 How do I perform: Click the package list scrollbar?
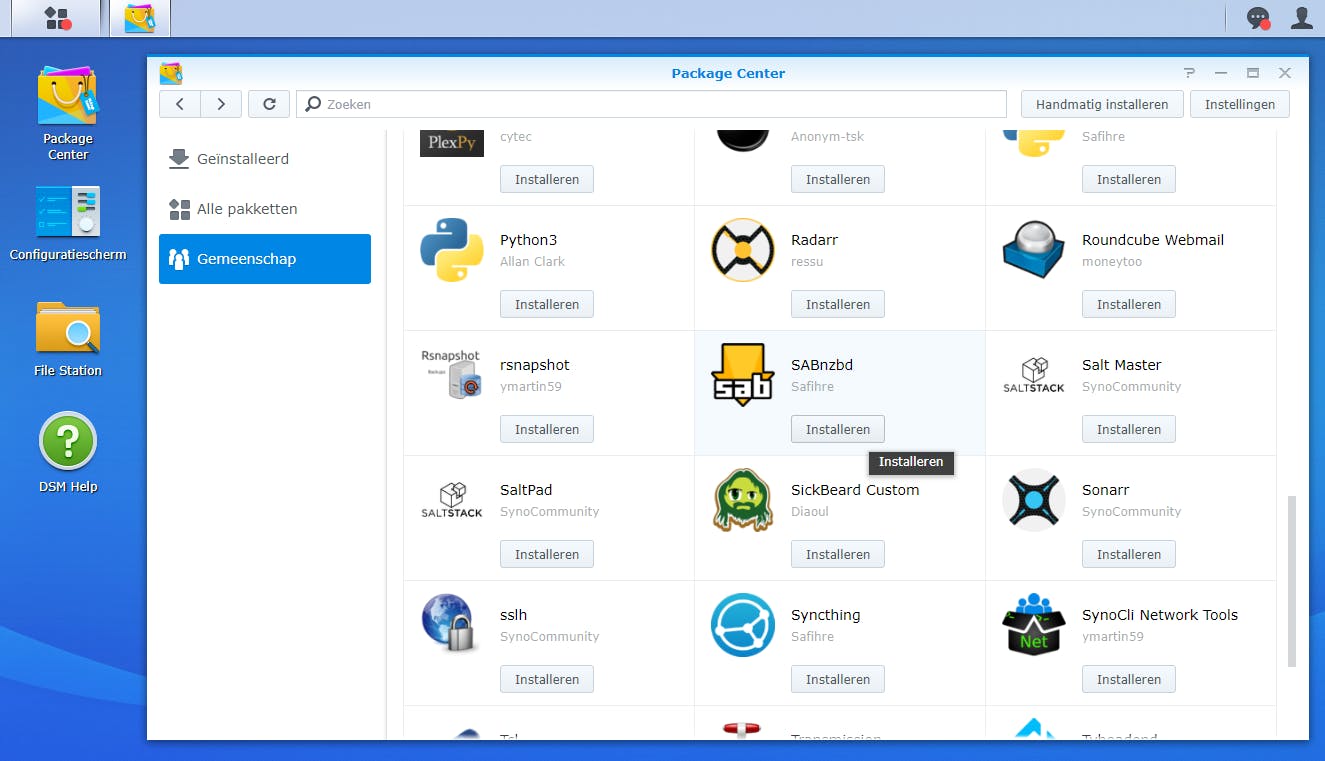click(1291, 580)
